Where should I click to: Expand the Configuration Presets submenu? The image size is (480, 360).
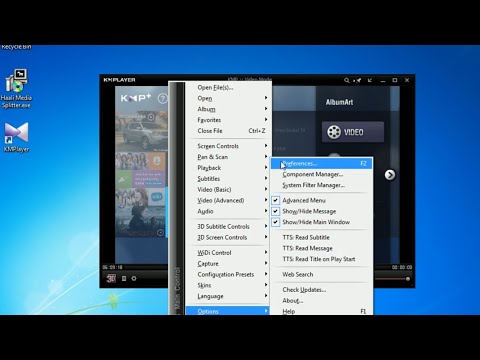229,274
